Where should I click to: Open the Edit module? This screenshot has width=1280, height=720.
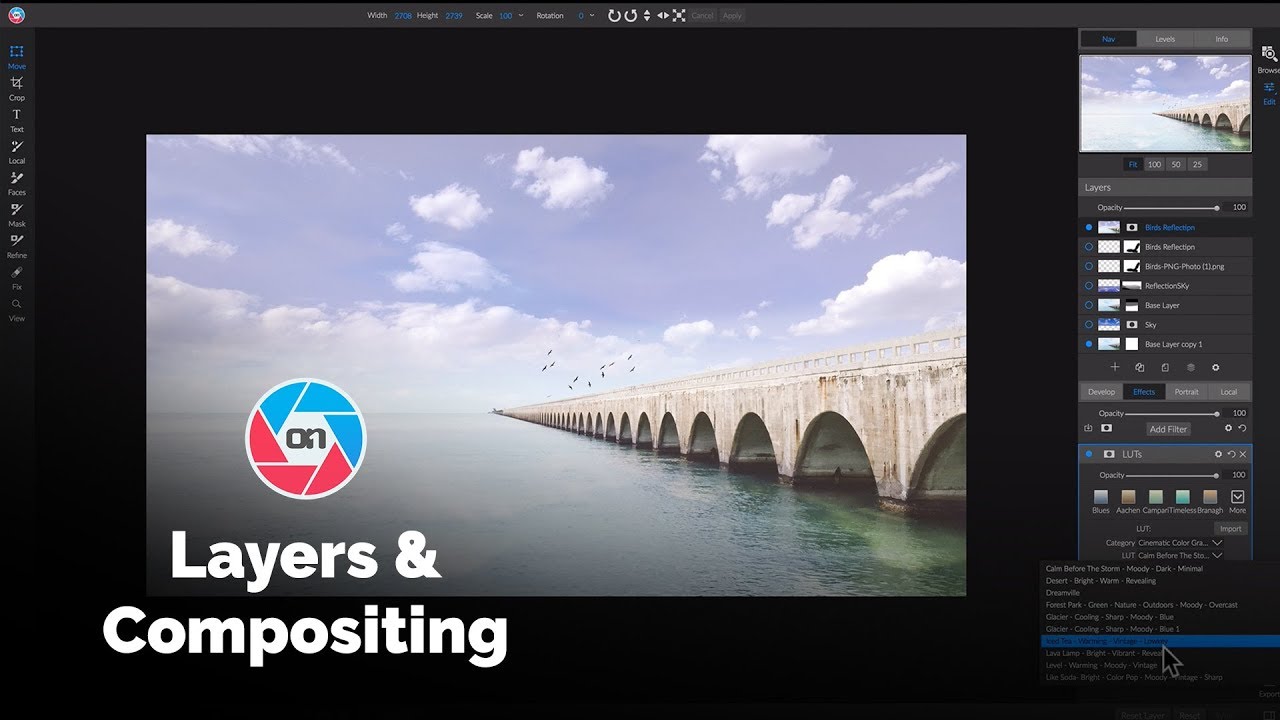coord(1268,93)
